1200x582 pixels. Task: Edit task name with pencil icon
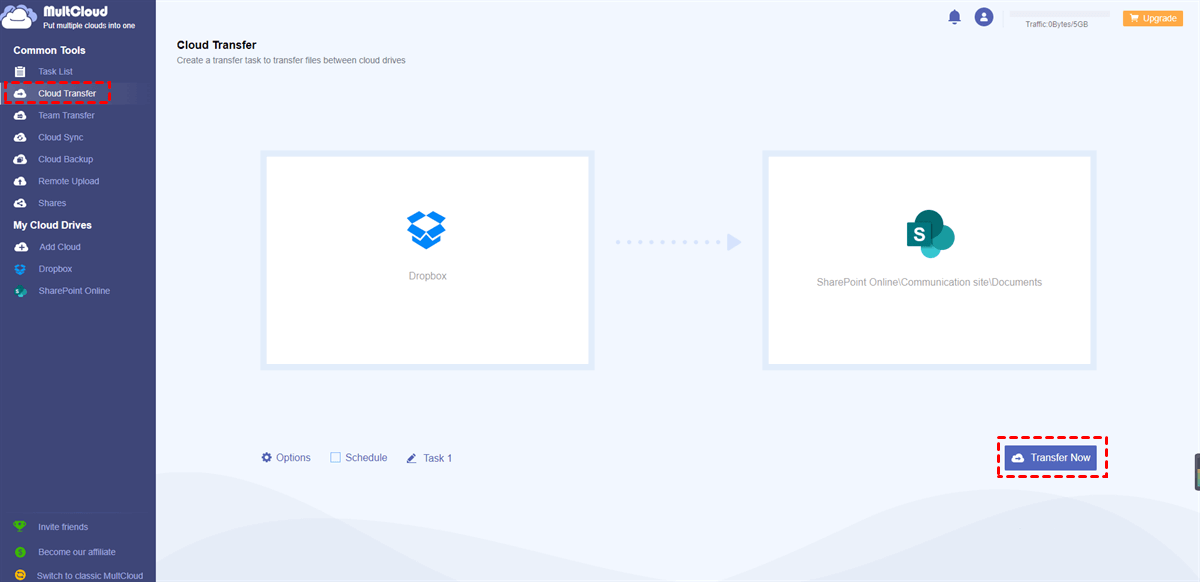[x=412, y=458]
